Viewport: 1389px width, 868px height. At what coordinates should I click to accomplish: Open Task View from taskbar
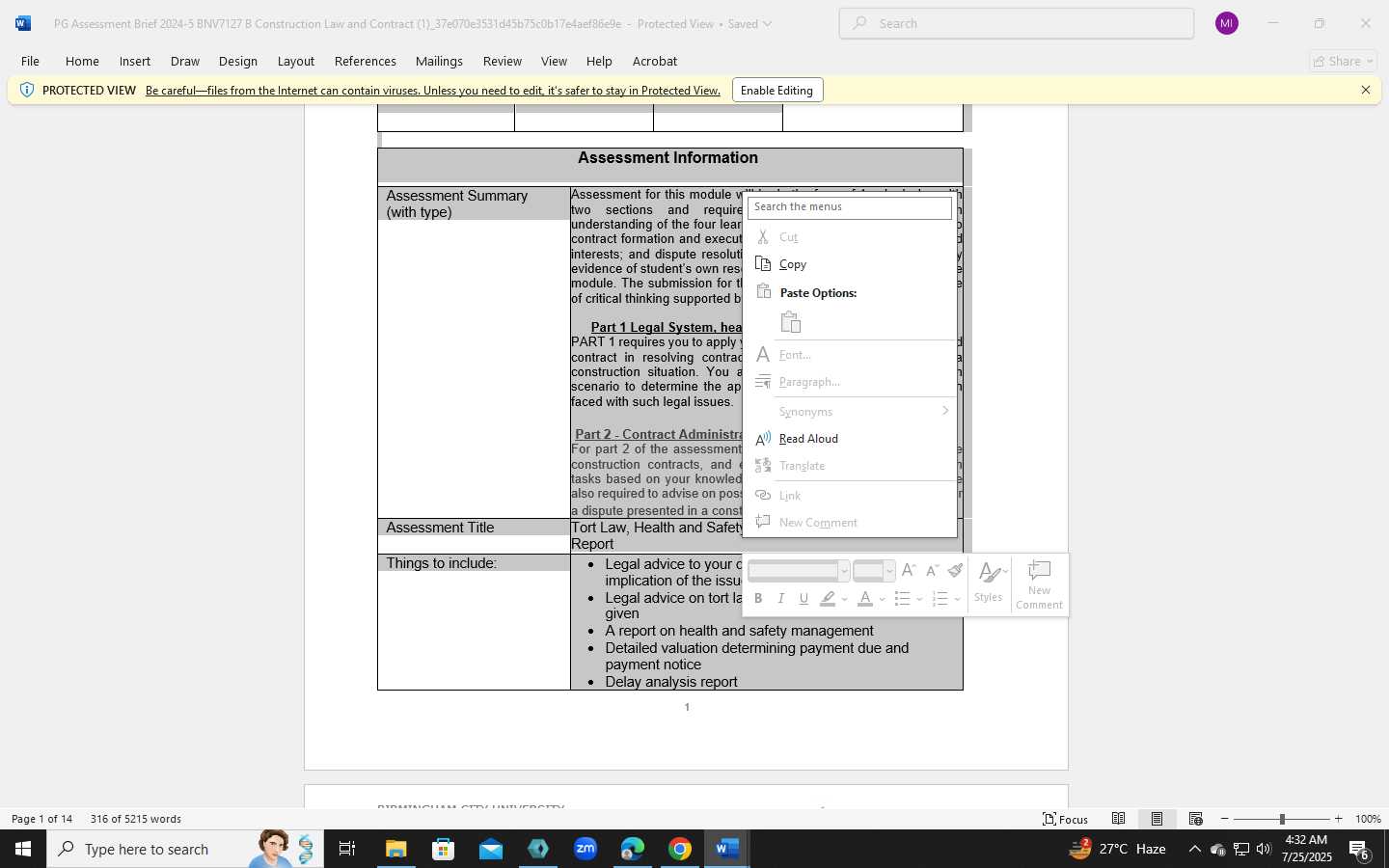pyautogui.click(x=347, y=849)
